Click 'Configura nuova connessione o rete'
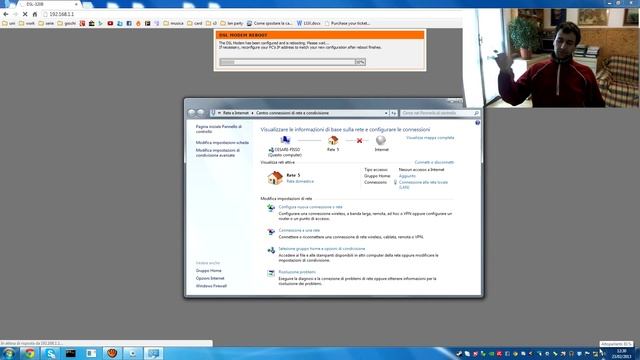The height and width of the screenshot is (360, 640). tap(310, 207)
